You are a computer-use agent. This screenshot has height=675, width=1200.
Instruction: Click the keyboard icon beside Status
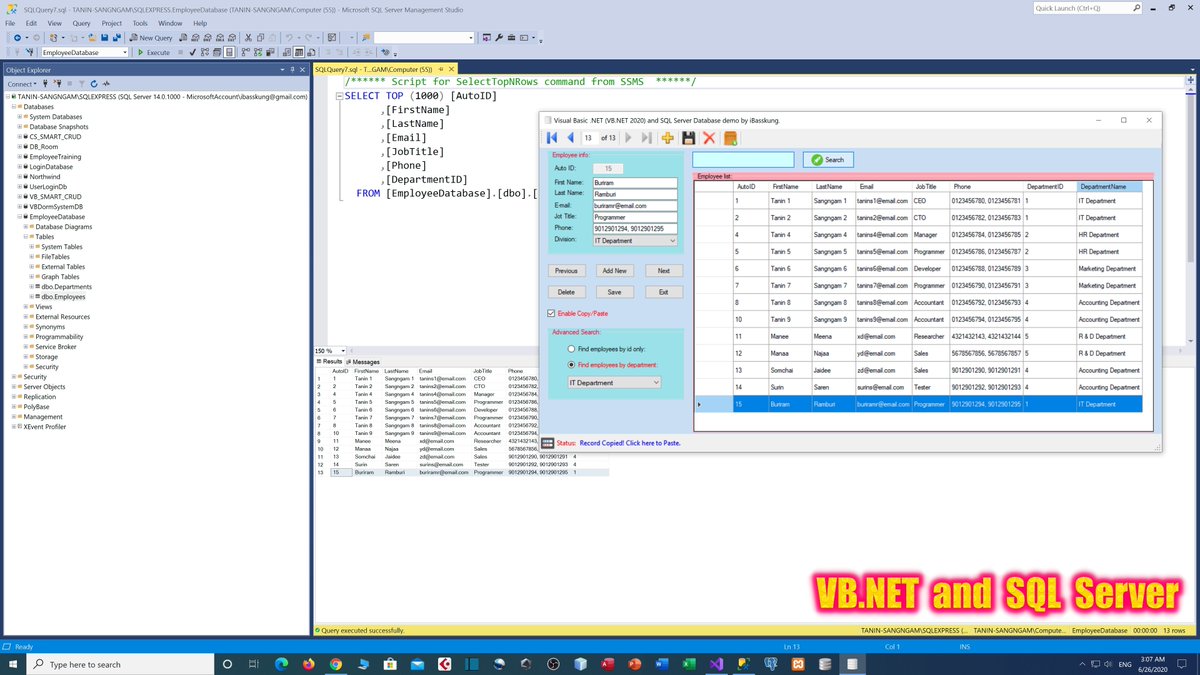tap(547, 442)
